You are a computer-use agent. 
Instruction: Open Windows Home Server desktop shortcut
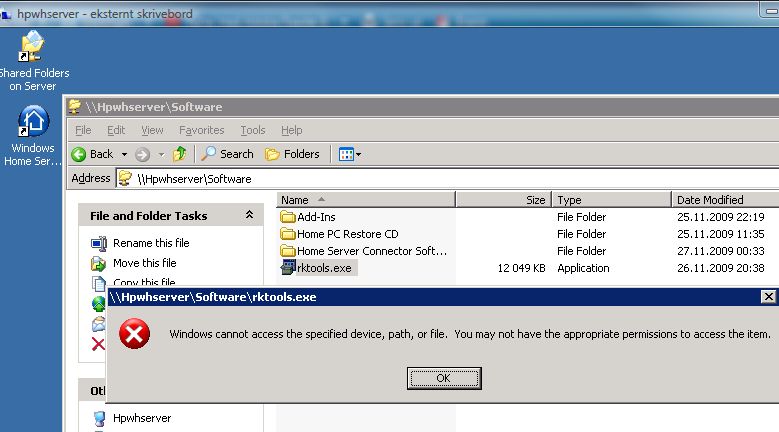point(33,136)
